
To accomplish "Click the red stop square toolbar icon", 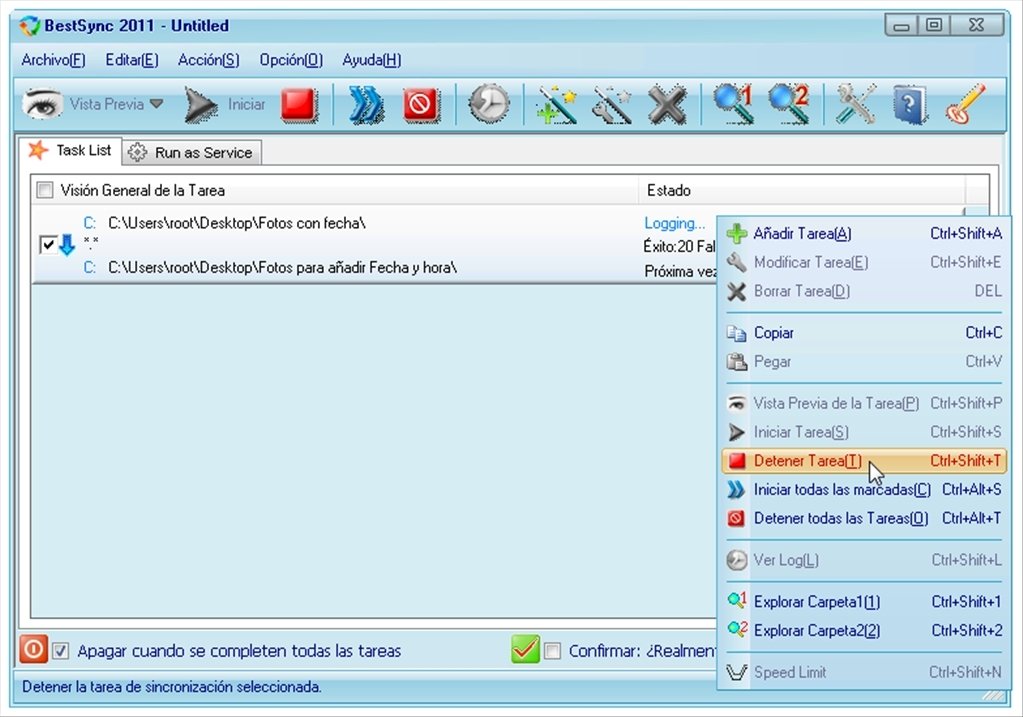I will pyautogui.click(x=299, y=104).
